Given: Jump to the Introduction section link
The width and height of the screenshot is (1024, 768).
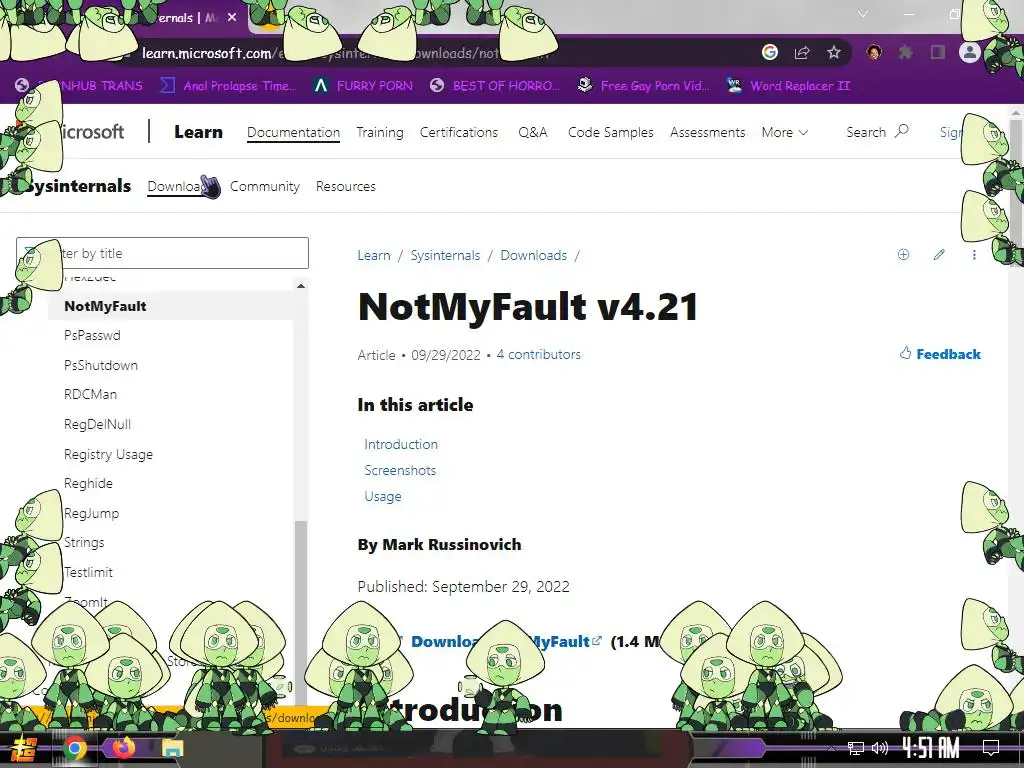Looking at the screenshot, I should 400,444.
